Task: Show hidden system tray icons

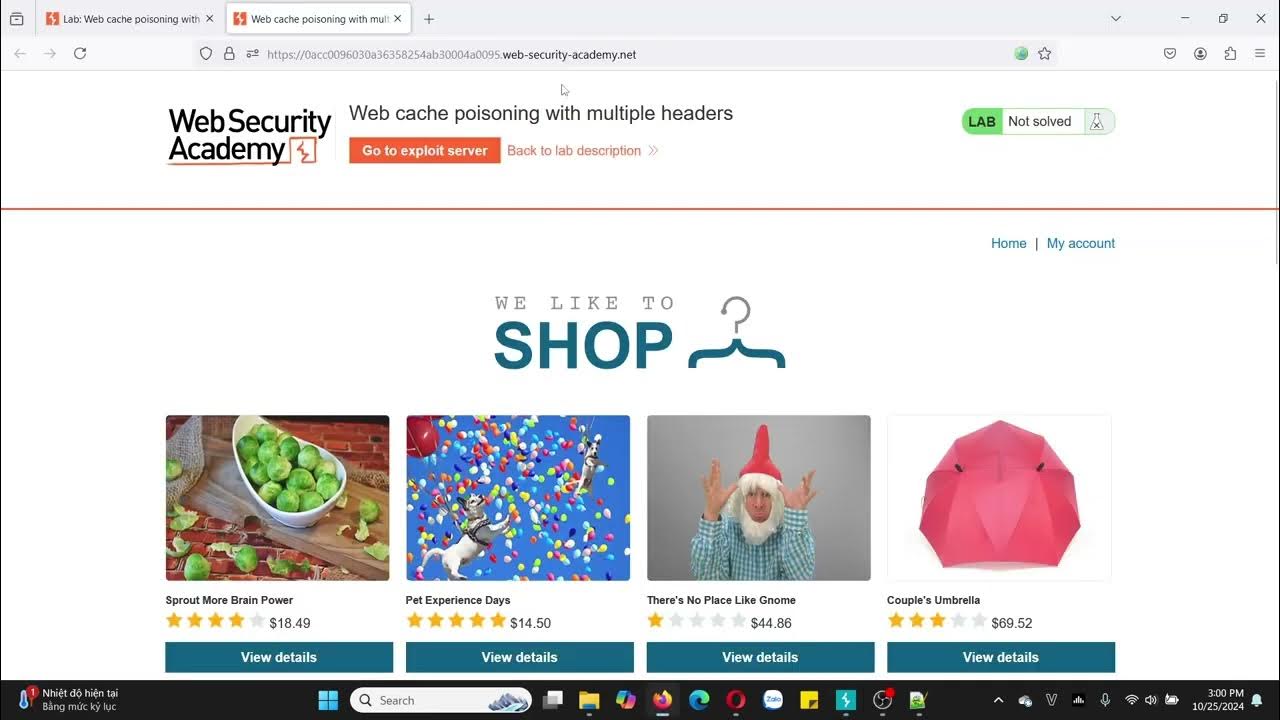Action: coord(998,700)
